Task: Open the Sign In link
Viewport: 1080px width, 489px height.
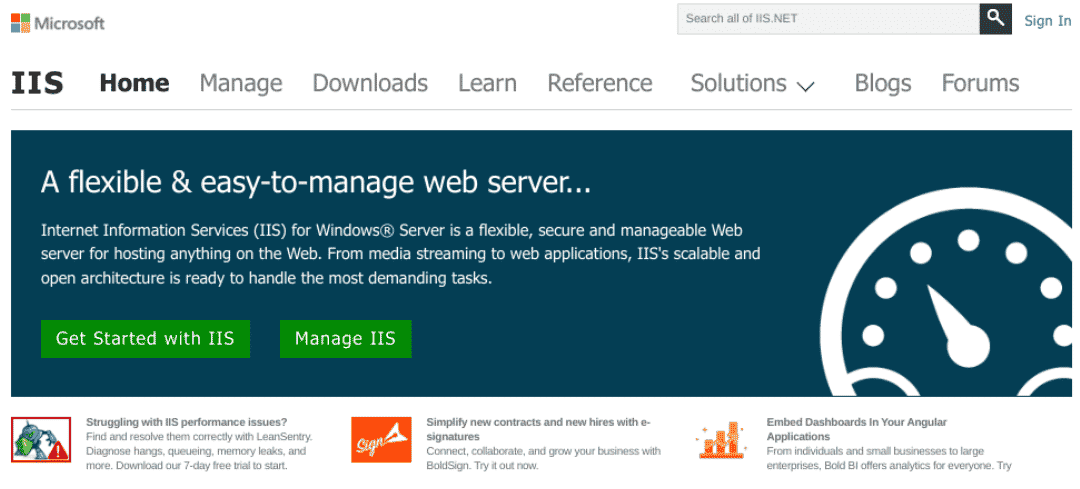Action: click(x=1048, y=21)
